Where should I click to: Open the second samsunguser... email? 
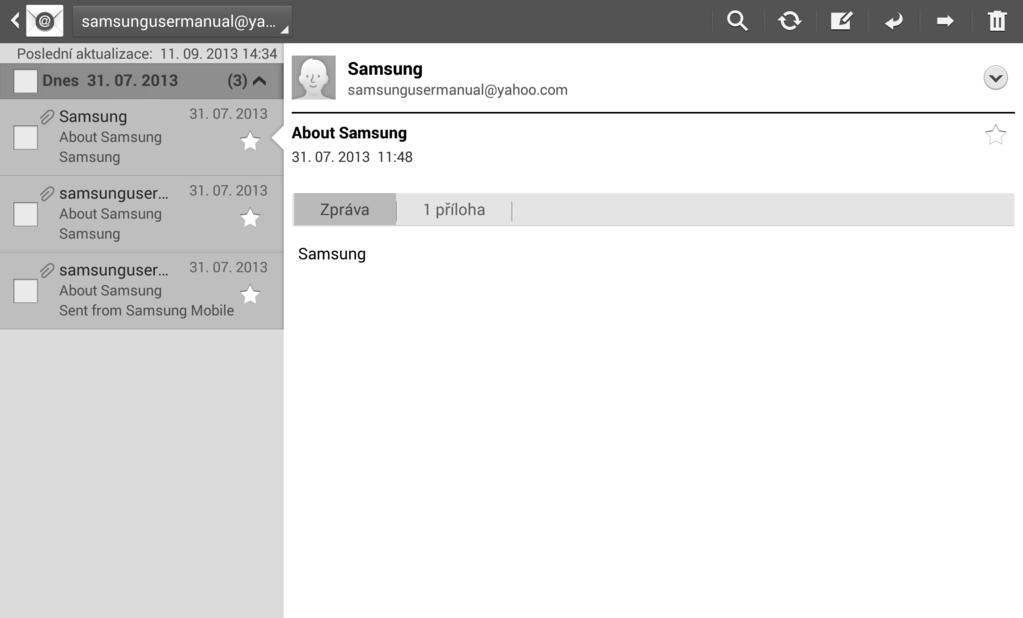click(142, 213)
